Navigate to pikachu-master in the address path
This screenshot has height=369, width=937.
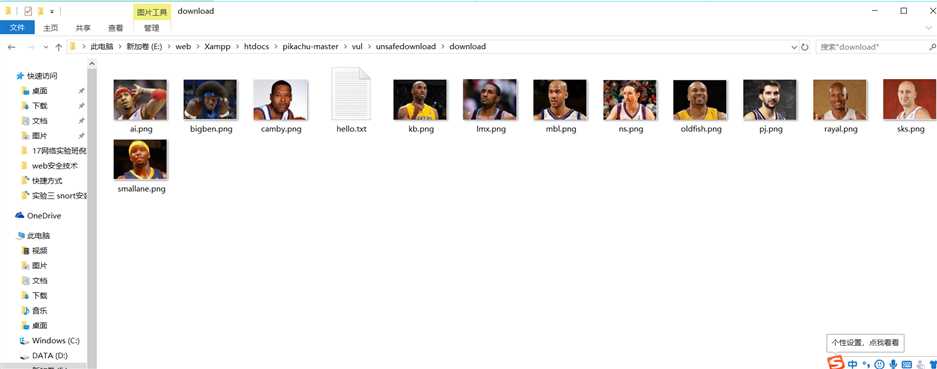click(x=310, y=46)
